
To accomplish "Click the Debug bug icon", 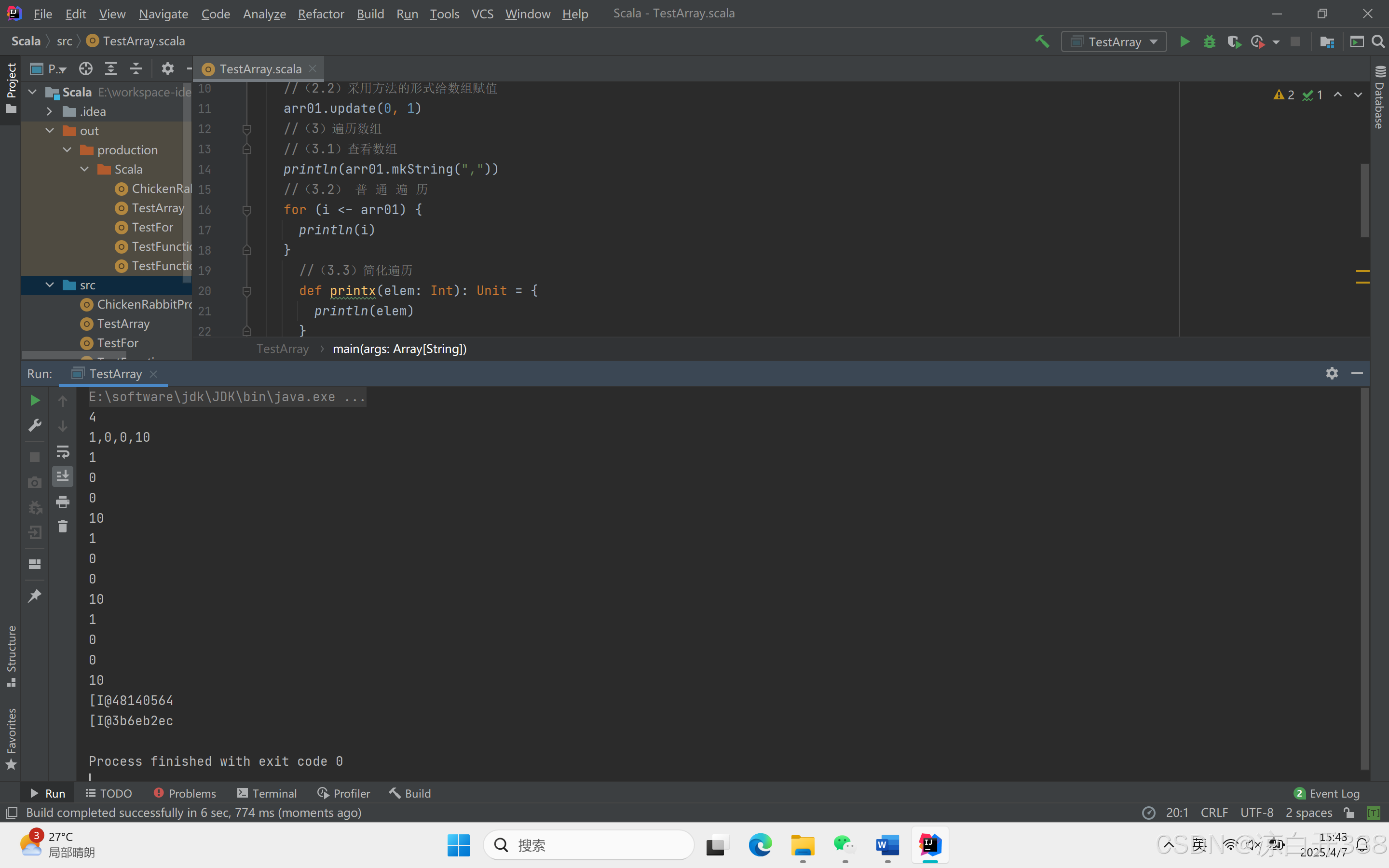I will (1210, 42).
